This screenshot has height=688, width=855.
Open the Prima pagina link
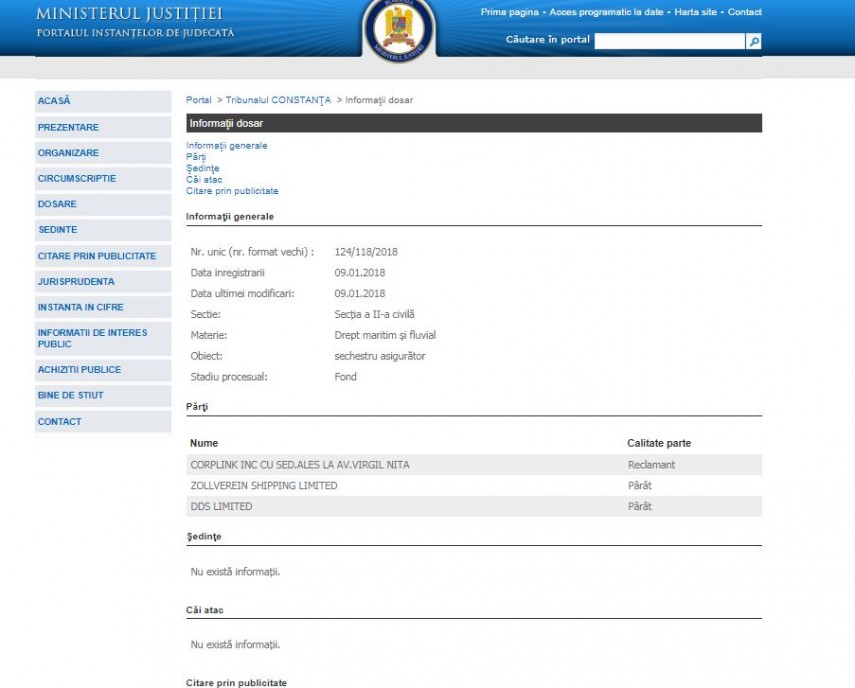click(x=509, y=12)
